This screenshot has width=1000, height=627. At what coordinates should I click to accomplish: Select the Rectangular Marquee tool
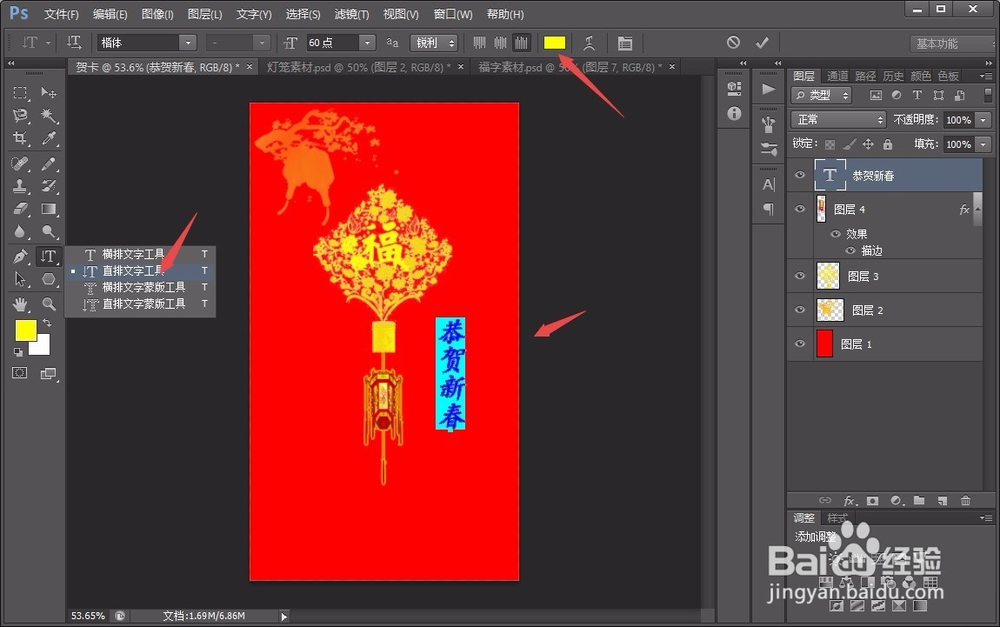(20, 93)
